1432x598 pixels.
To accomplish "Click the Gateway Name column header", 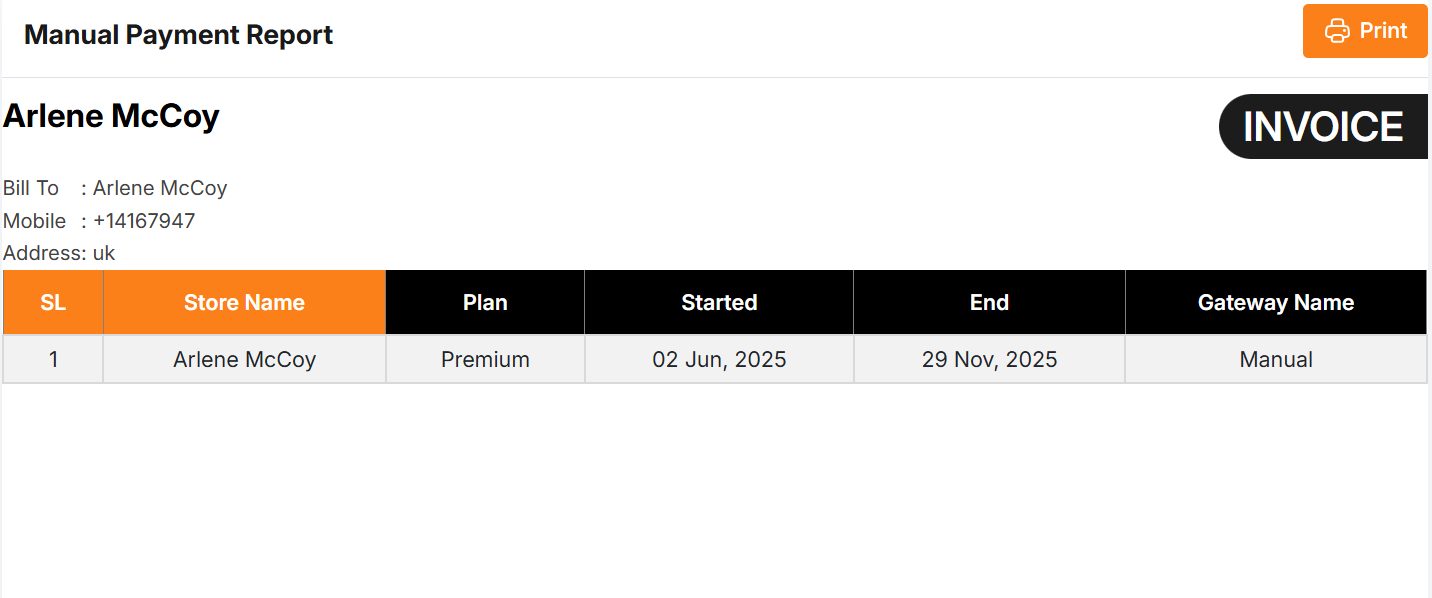I will tap(1275, 302).
